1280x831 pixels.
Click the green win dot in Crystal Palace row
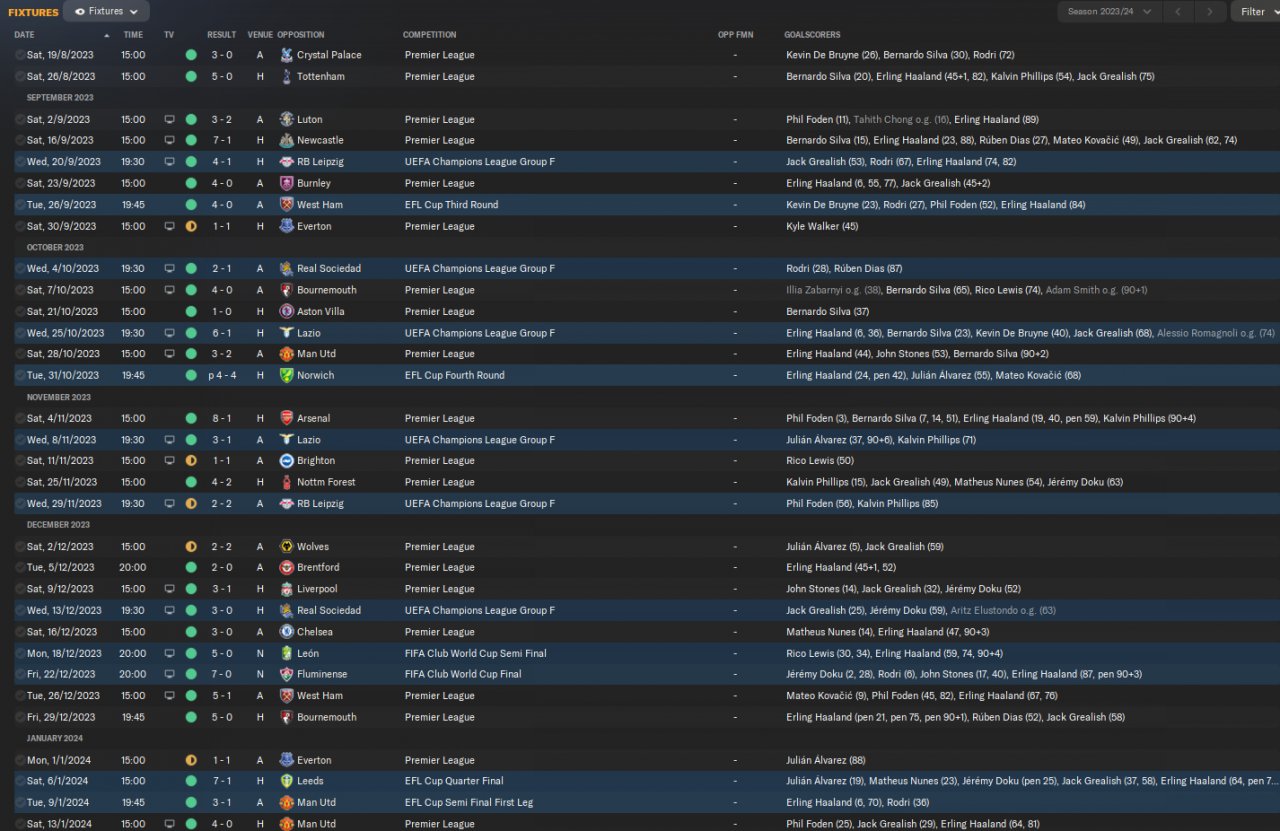191,55
